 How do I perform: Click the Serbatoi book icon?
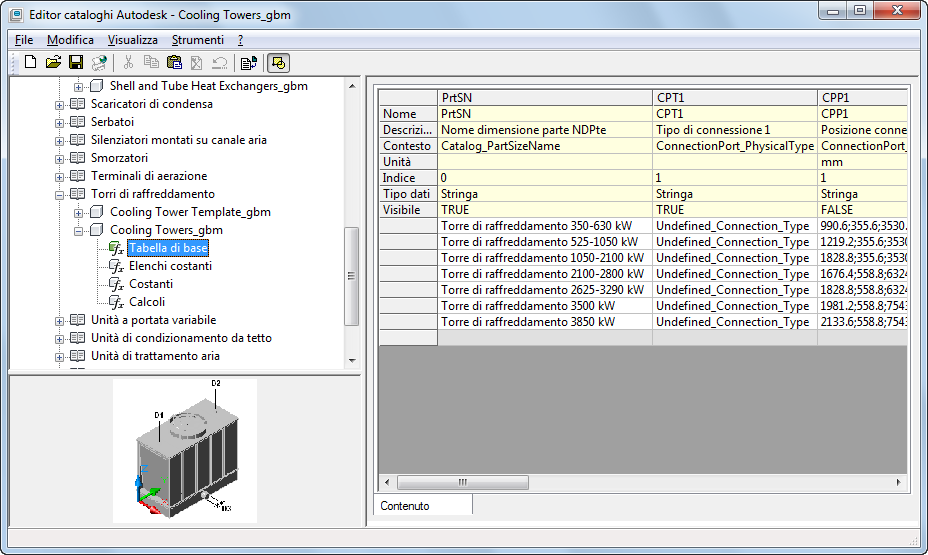coord(78,122)
